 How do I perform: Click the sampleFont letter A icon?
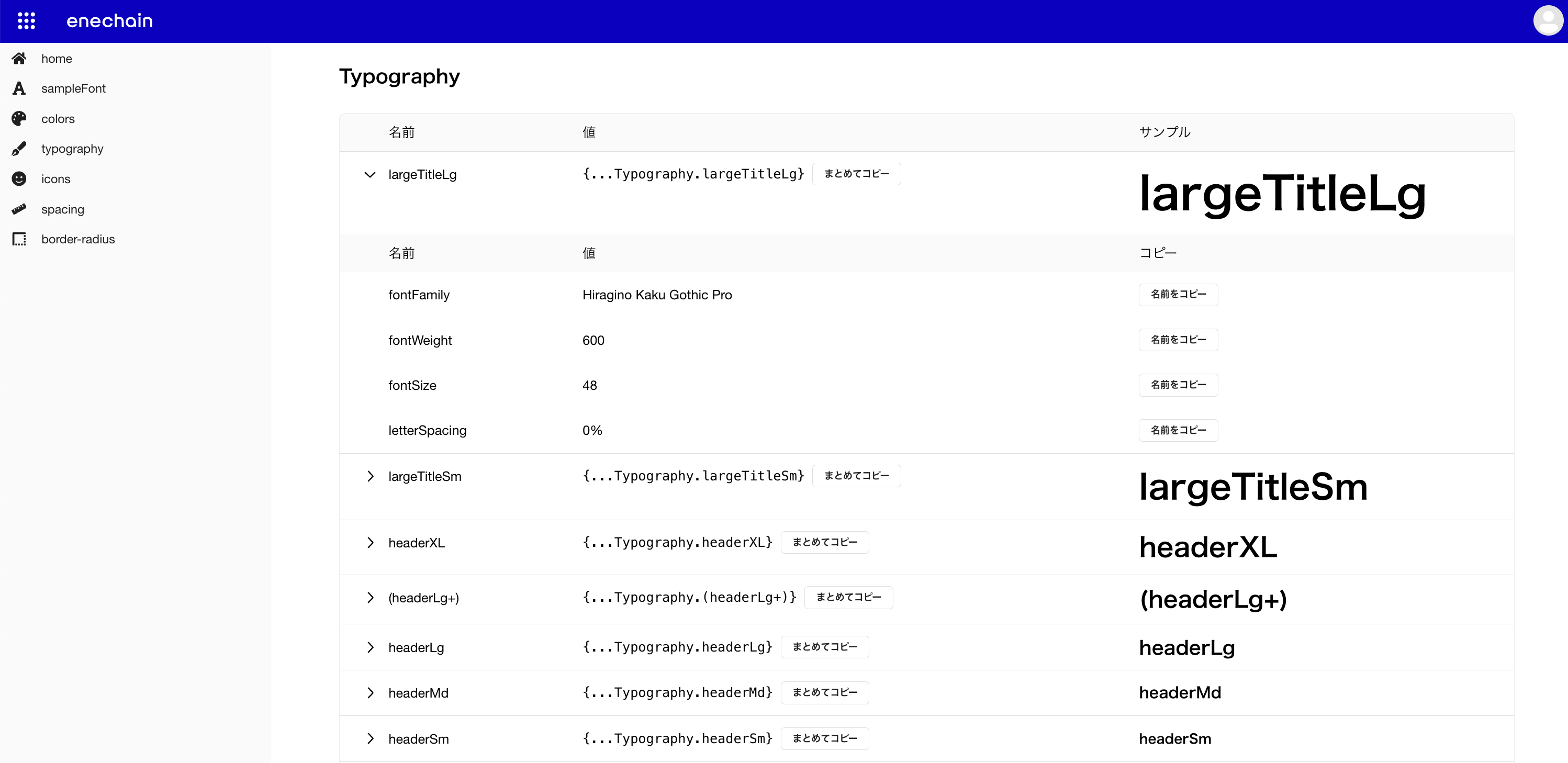19,88
